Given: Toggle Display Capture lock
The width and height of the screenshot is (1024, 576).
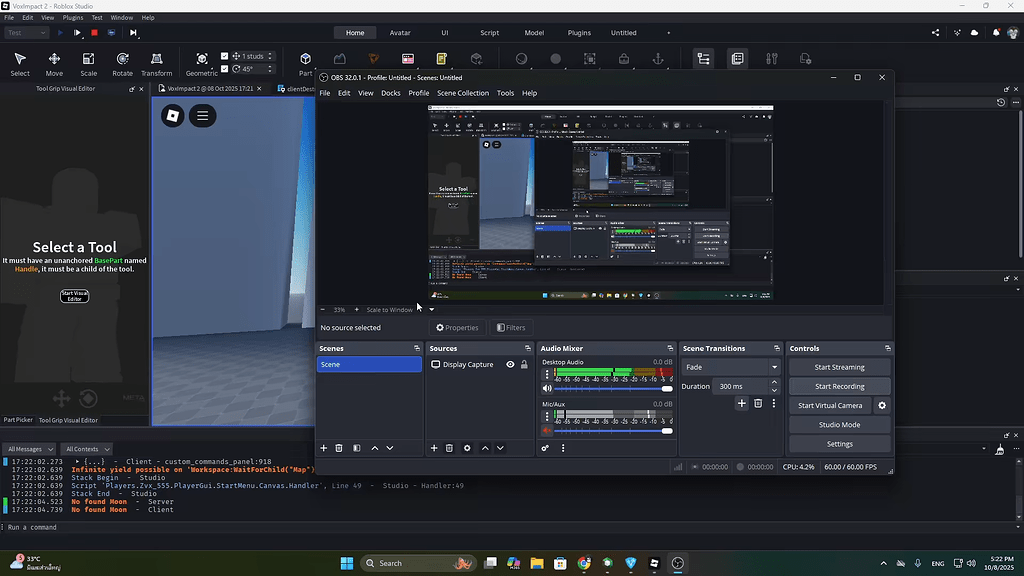Looking at the screenshot, I should [524, 364].
